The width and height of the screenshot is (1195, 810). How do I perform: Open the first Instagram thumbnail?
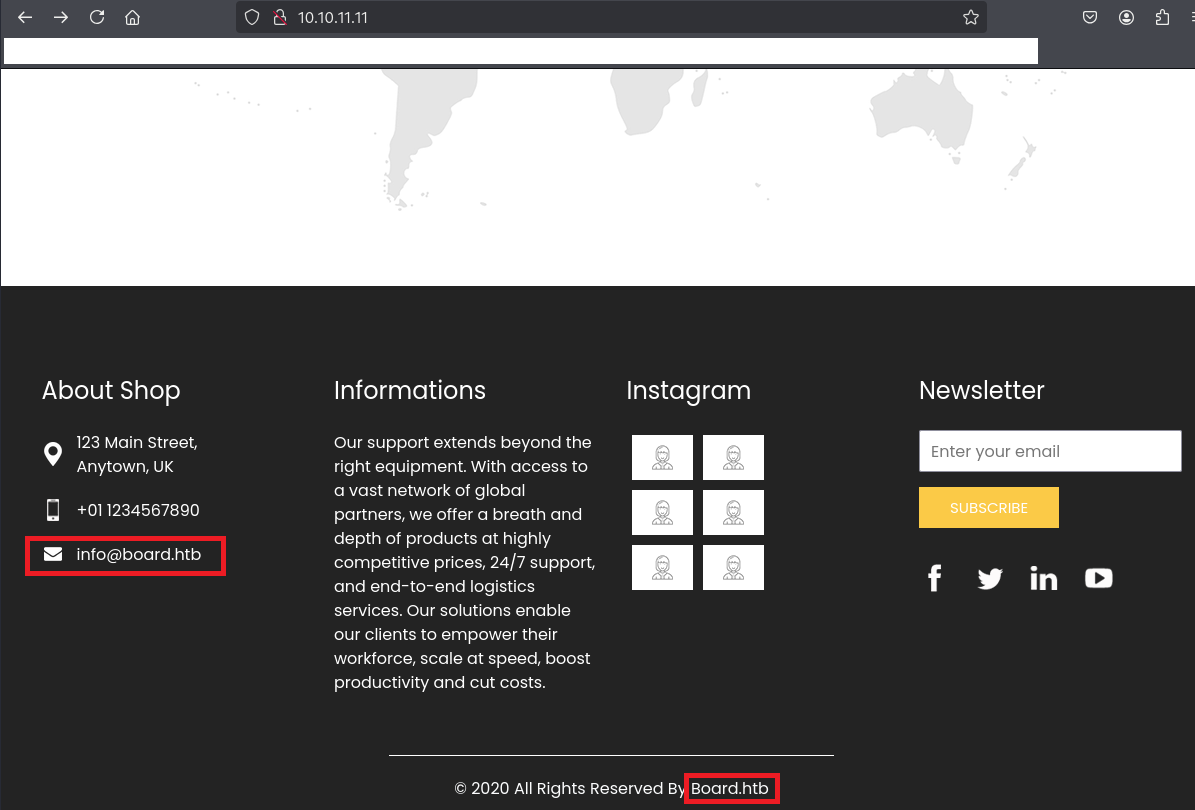point(662,457)
